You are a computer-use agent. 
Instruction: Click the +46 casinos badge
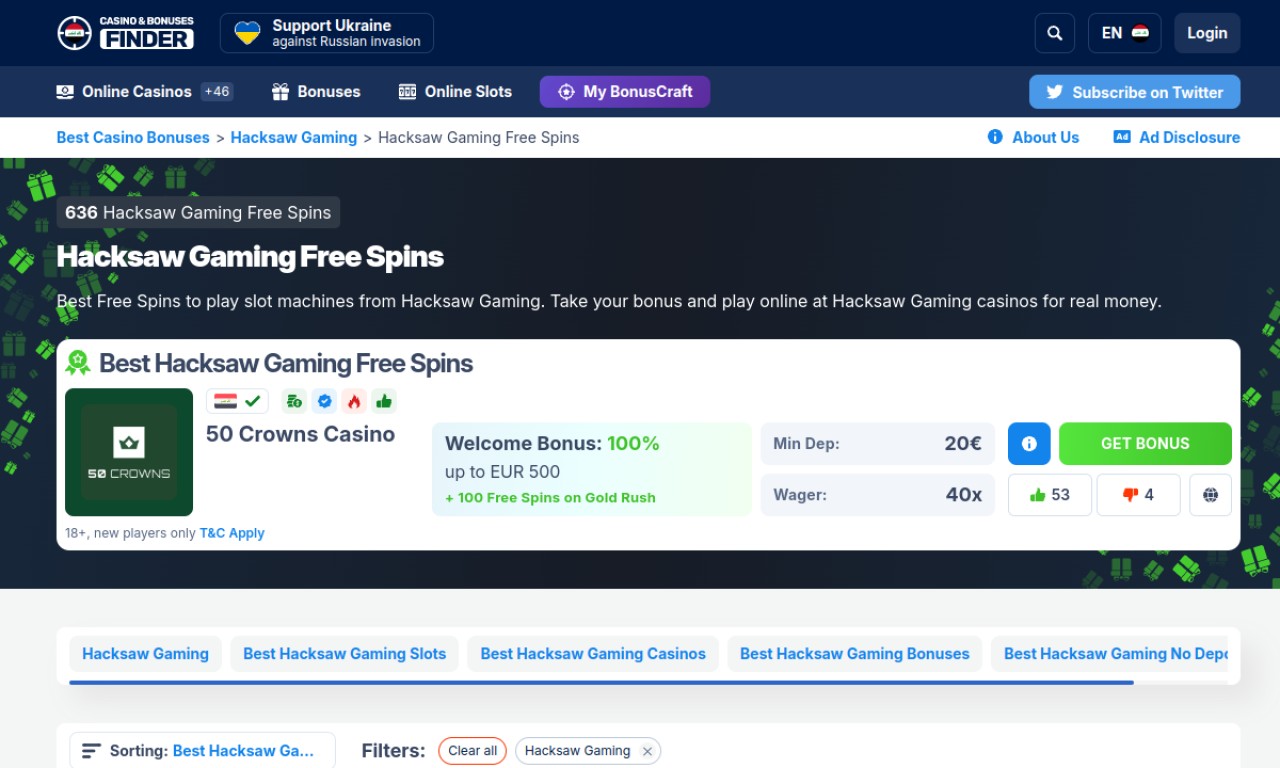click(x=217, y=91)
